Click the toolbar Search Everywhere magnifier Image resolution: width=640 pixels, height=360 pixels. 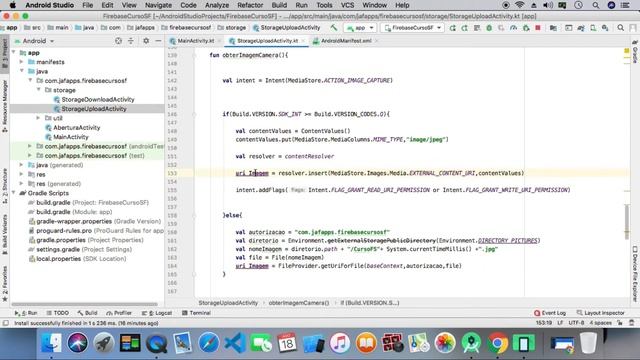[620, 28]
